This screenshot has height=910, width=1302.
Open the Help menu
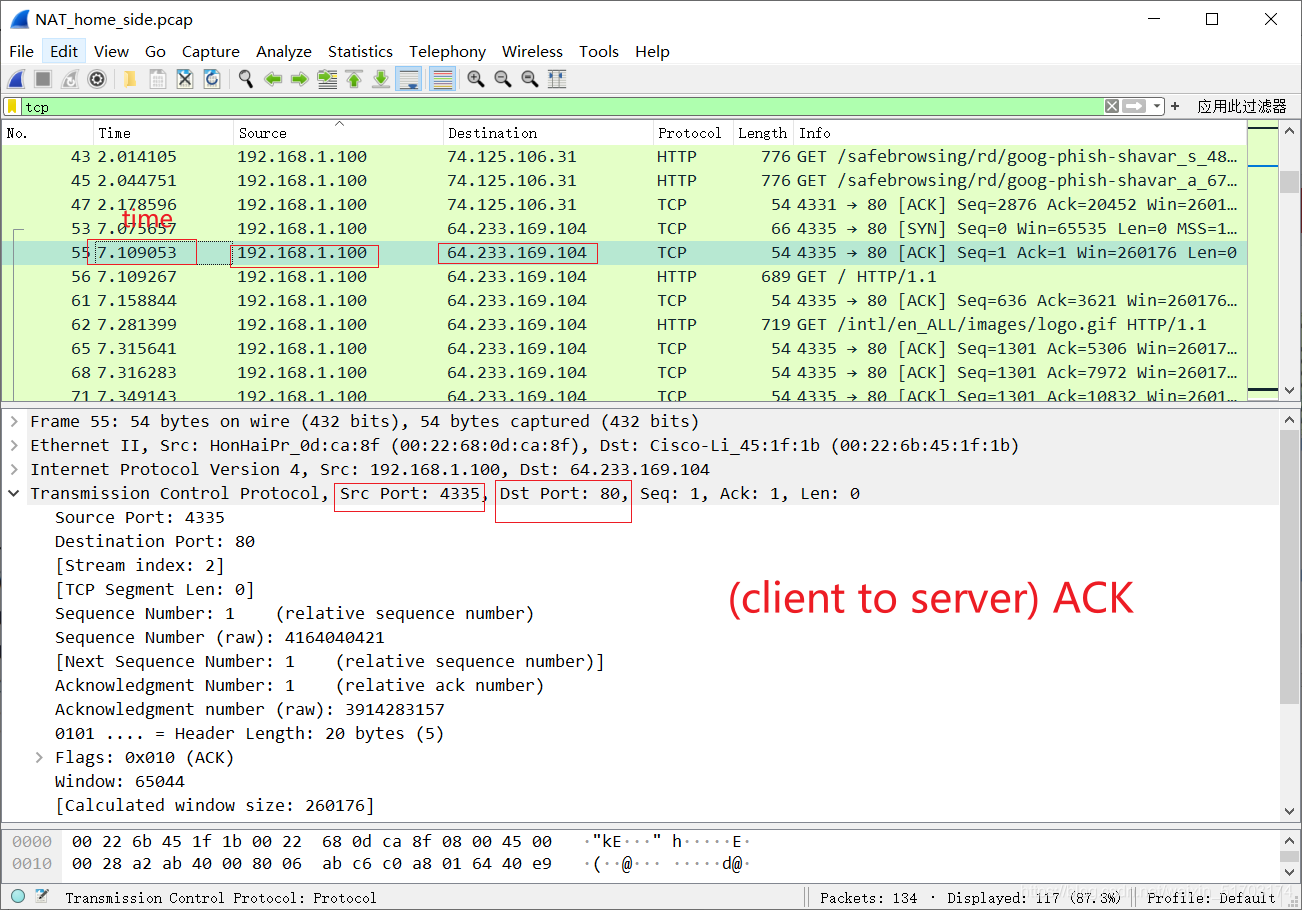pyautogui.click(x=652, y=51)
